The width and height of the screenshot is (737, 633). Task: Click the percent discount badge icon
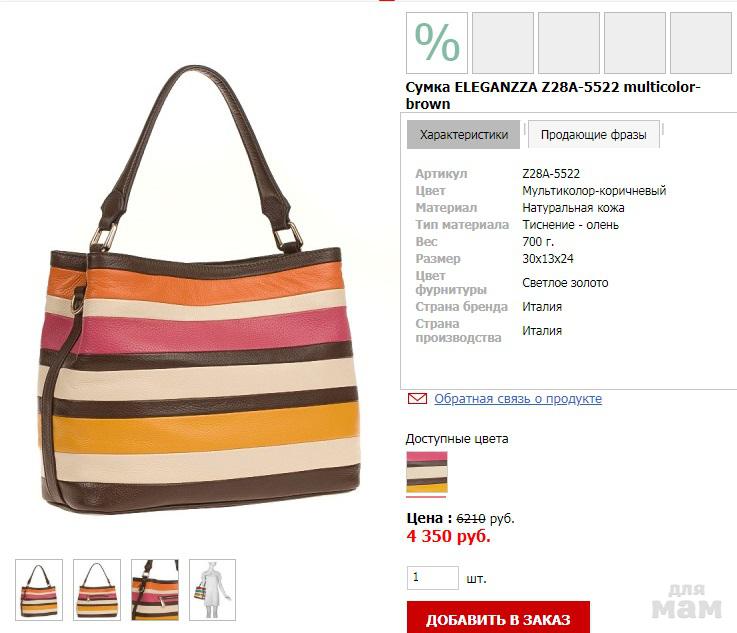(x=437, y=43)
